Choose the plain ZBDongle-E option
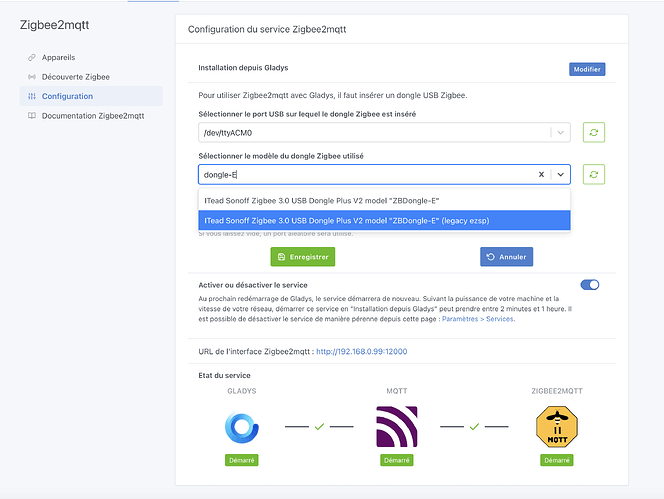664x499 pixels. (385, 200)
